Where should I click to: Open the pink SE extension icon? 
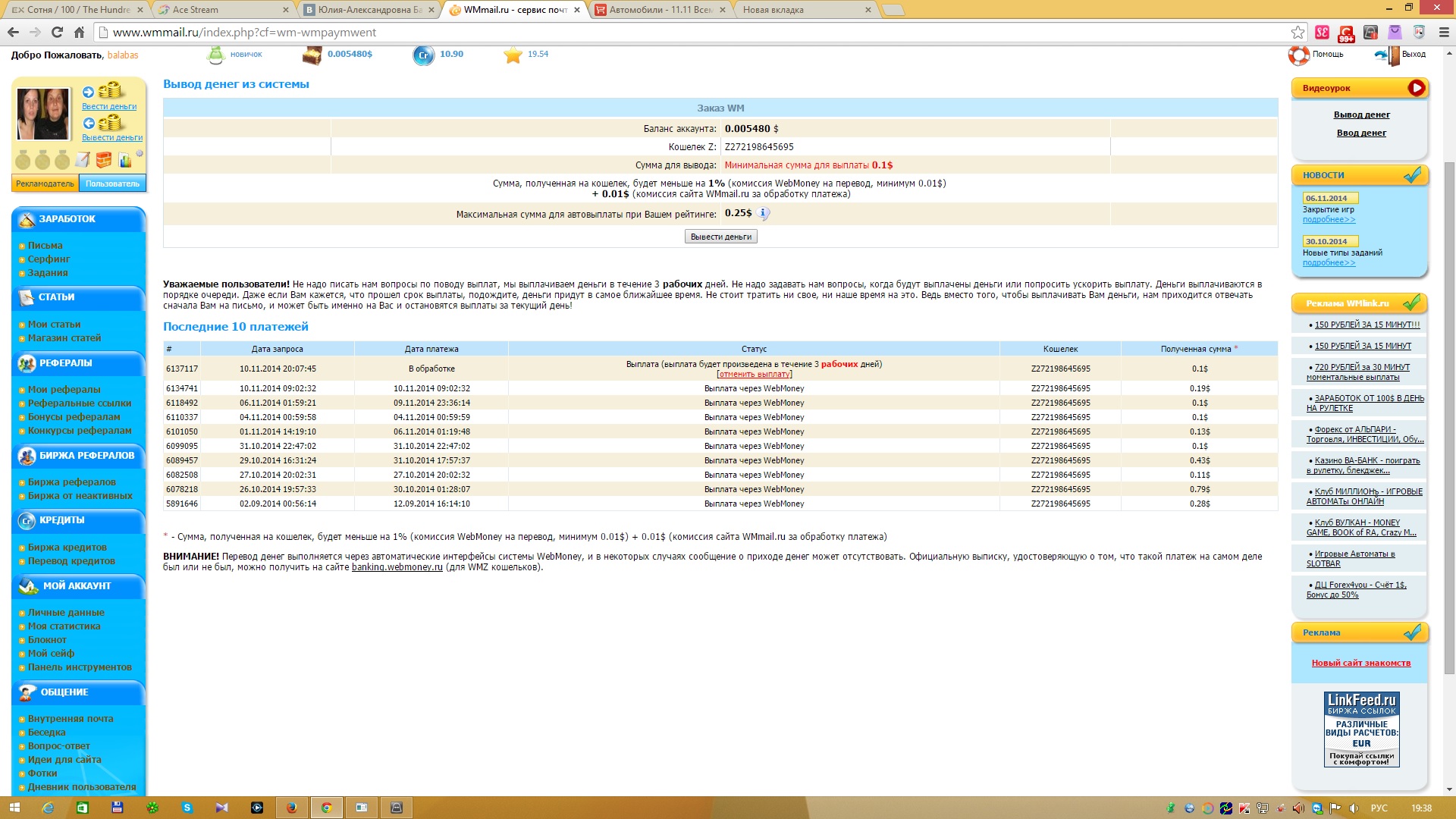pyautogui.click(x=1323, y=33)
